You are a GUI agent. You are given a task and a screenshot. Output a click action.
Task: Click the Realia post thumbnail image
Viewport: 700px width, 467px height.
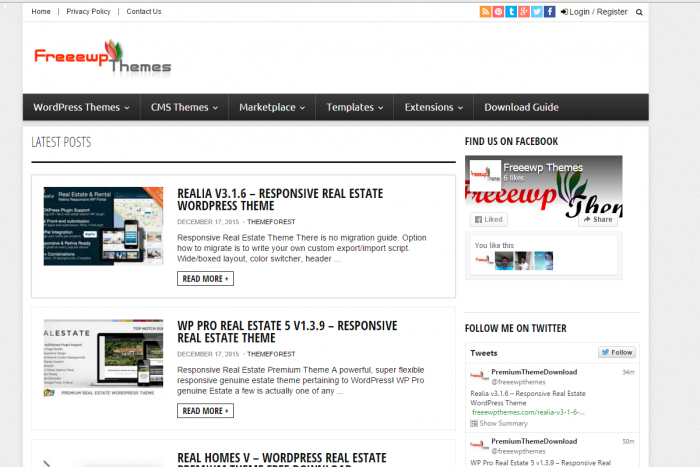tap(103, 226)
